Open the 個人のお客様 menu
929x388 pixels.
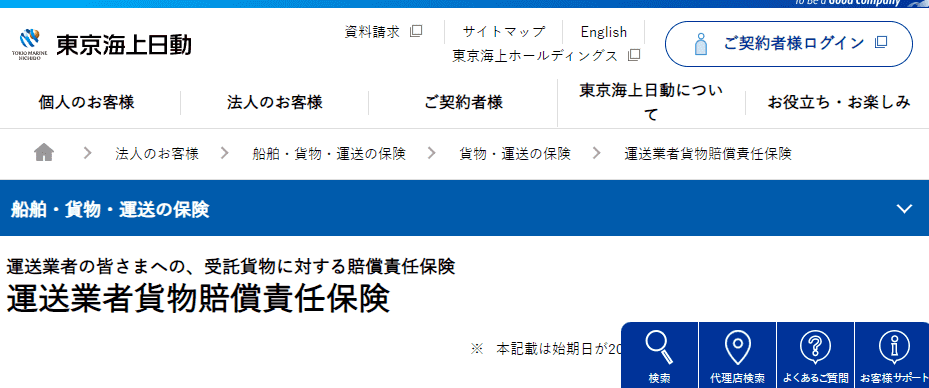tap(87, 102)
